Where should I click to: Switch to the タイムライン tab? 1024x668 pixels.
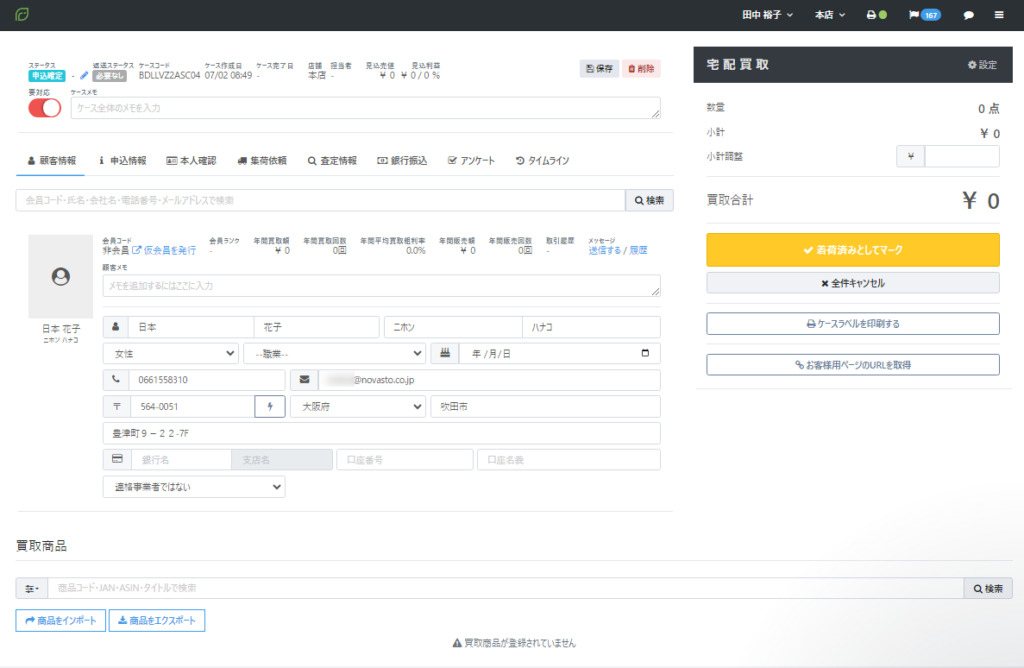point(542,161)
